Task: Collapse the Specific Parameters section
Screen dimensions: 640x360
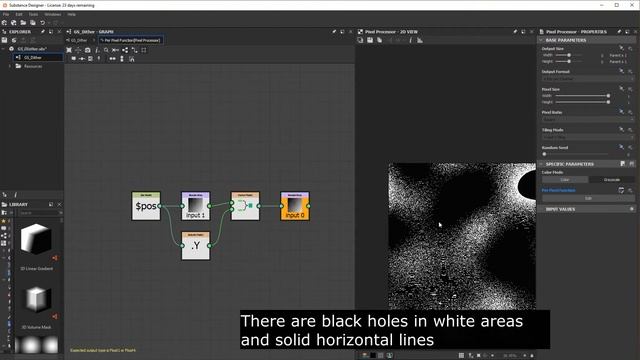Action: (x=541, y=164)
